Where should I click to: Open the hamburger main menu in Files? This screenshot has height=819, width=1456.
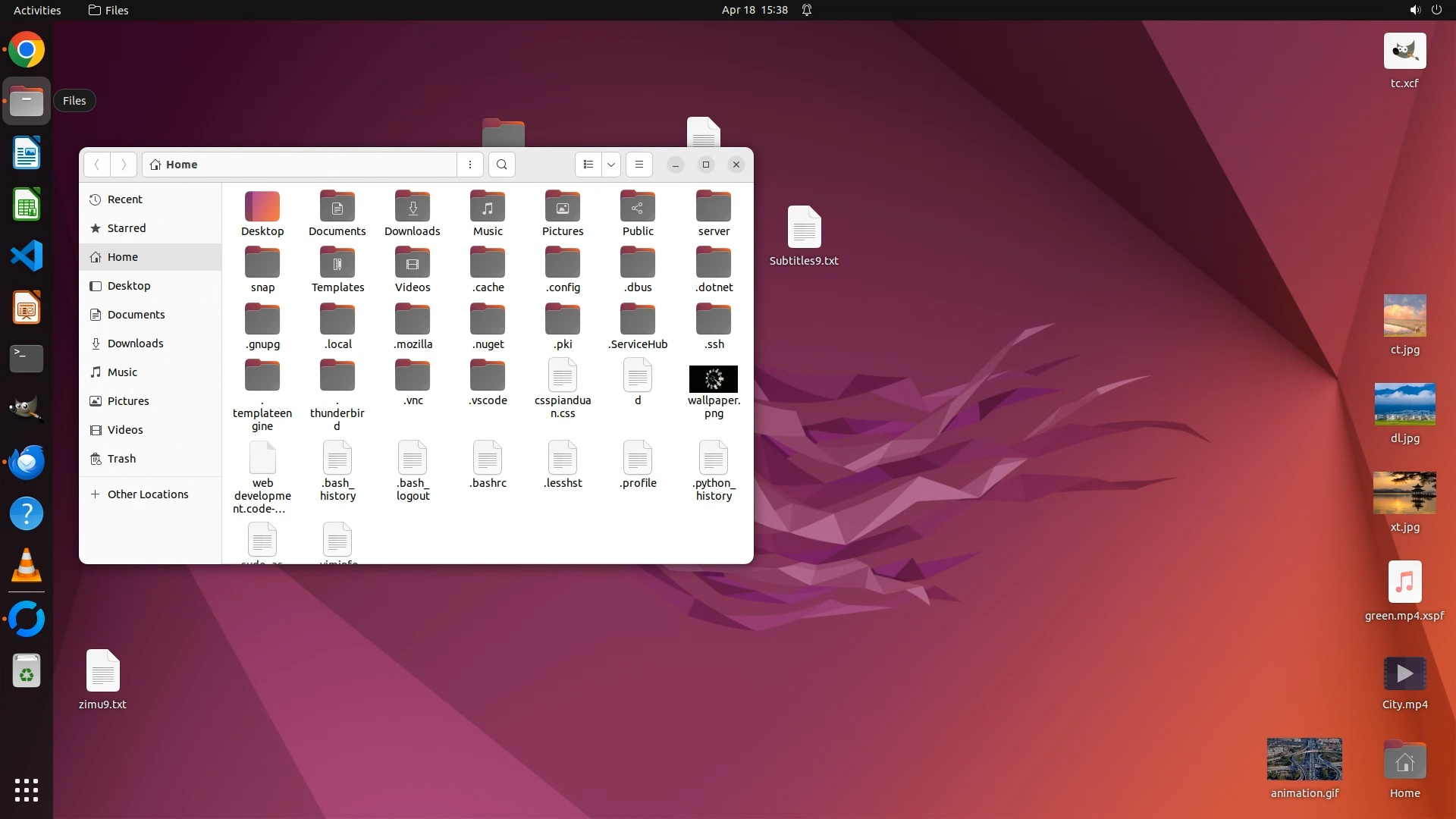[x=639, y=165]
